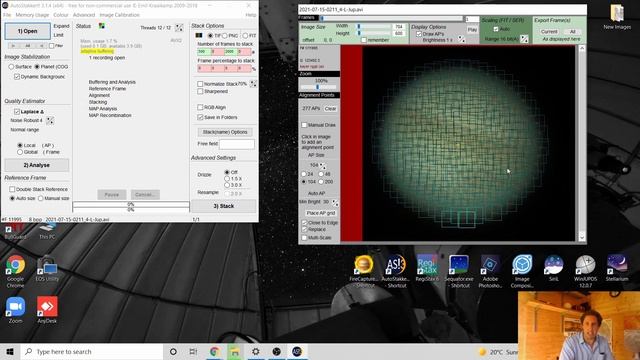The image size is (640, 360).
Task: Open the EOS Utility desktop shortcut
Action: click(x=47, y=269)
